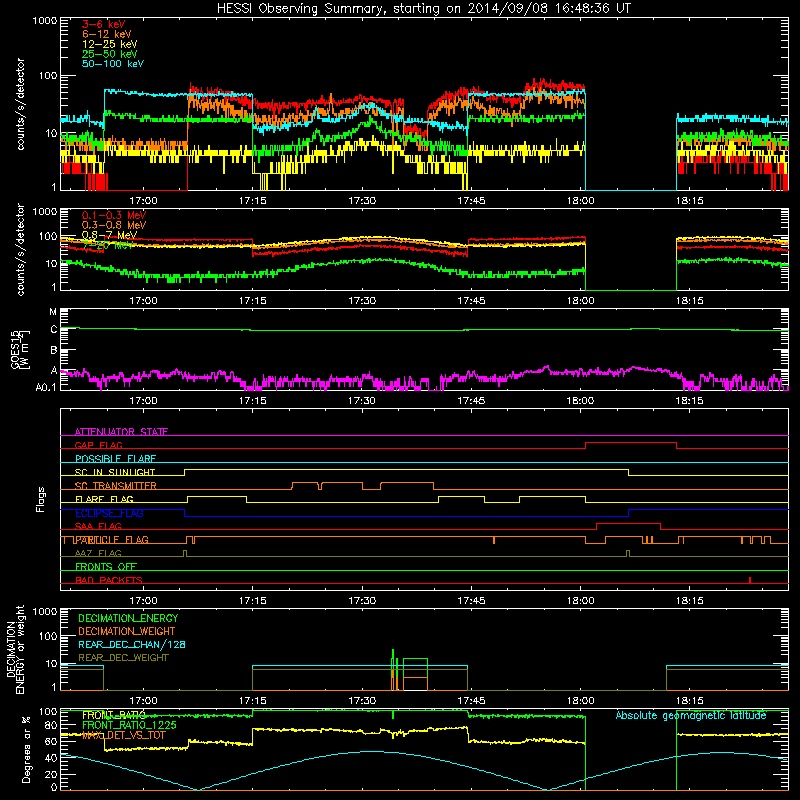Select the 6-12 keV legend label
This screenshot has width=800, height=800.
point(107,34)
